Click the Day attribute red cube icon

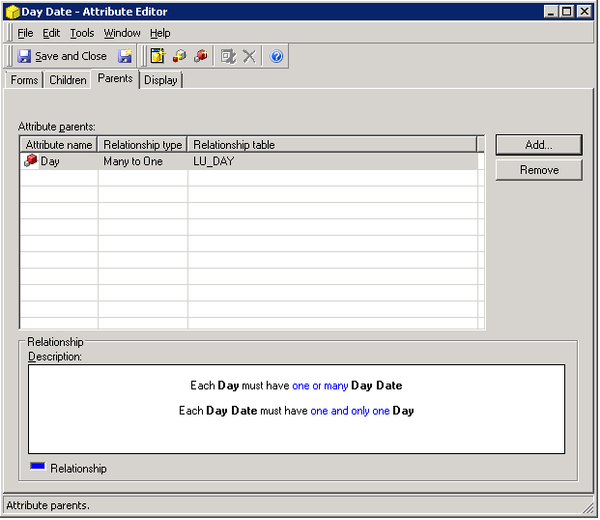click(x=30, y=161)
